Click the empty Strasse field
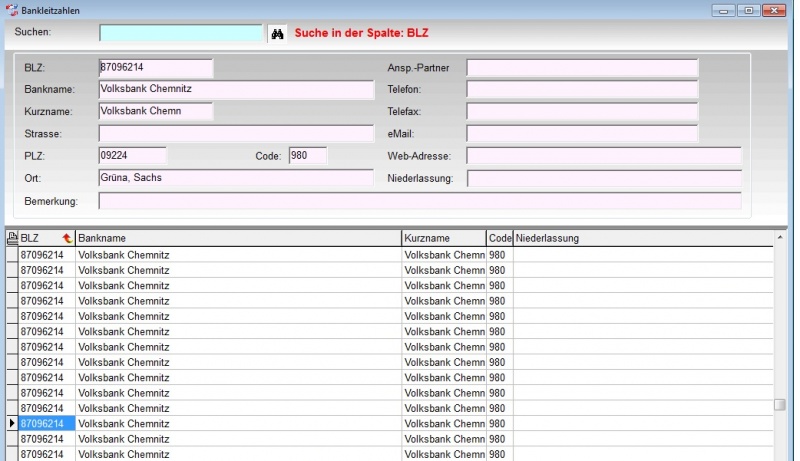Image resolution: width=800 pixels, height=461 pixels. [x=236, y=134]
